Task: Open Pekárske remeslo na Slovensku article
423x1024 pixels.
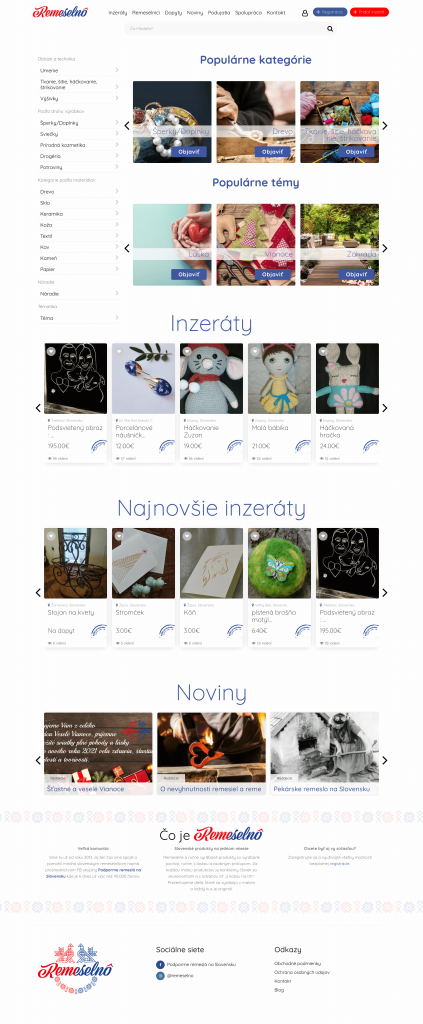Action: (x=324, y=789)
